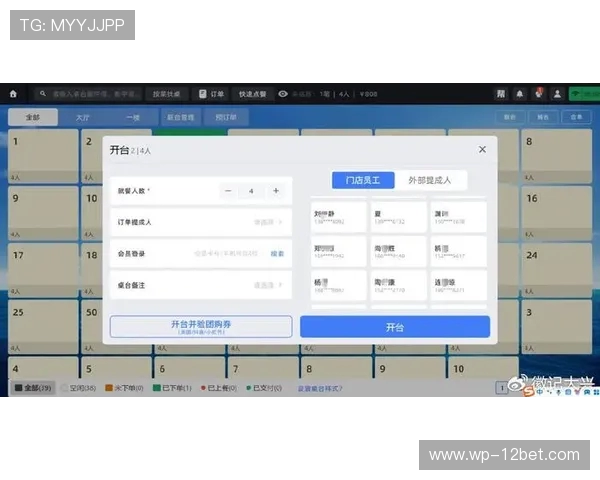Select table 6 in bottom row
600x480 pixels.
point(190,368)
